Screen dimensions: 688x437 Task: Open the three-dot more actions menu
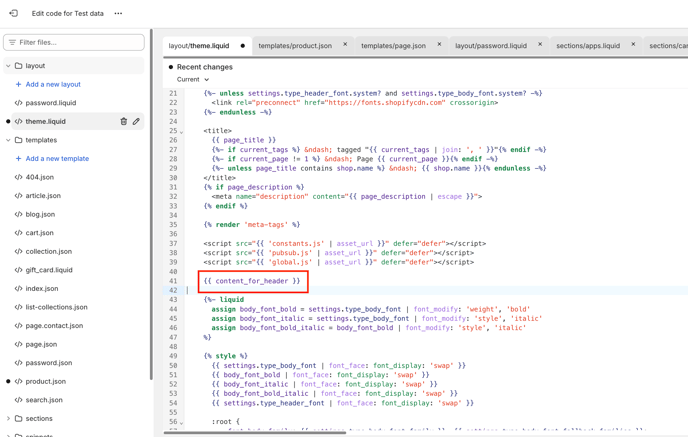click(118, 13)
